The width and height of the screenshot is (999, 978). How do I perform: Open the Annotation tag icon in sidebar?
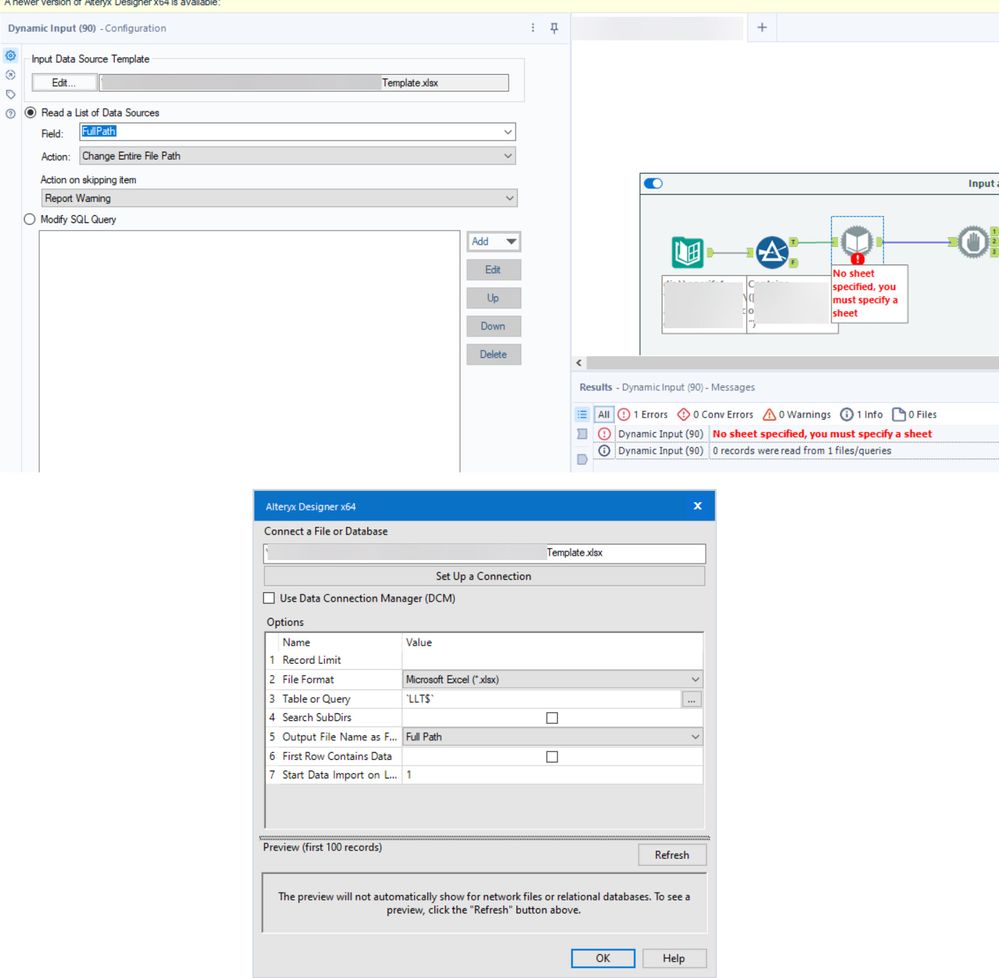click(x=10, y=94)
